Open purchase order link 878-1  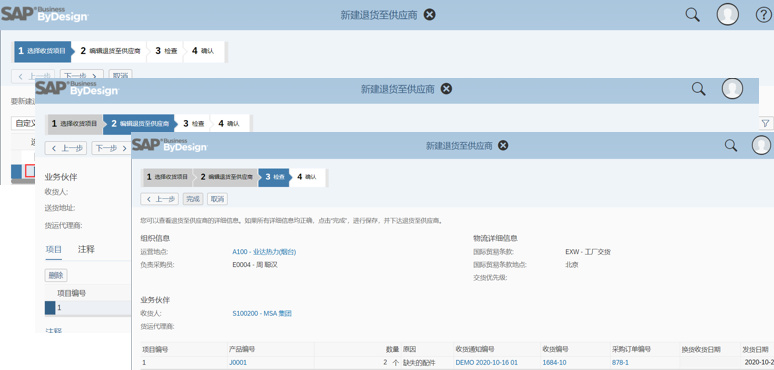(x=620, y=363)
